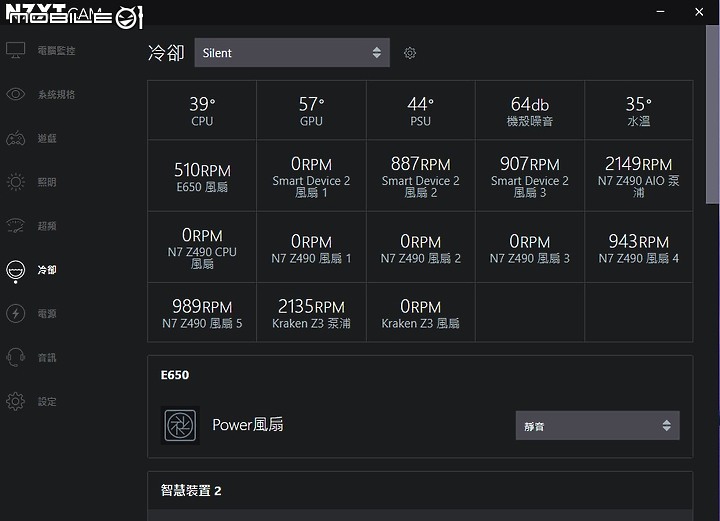720x521 pixels.
Task: Click the 44° PSU temperature tile
Action: click(x=421, y=110)
